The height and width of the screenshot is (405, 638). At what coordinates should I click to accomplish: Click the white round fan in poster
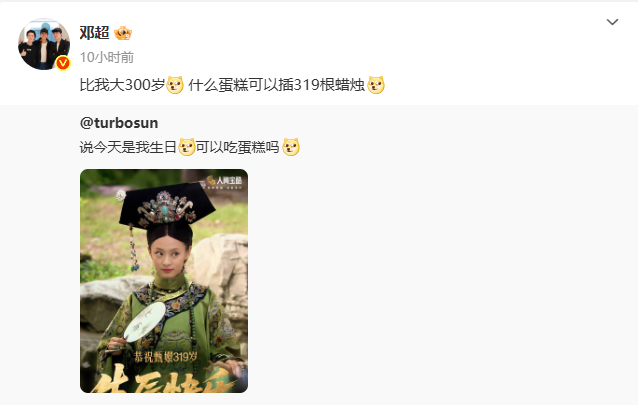click(145, 322)
